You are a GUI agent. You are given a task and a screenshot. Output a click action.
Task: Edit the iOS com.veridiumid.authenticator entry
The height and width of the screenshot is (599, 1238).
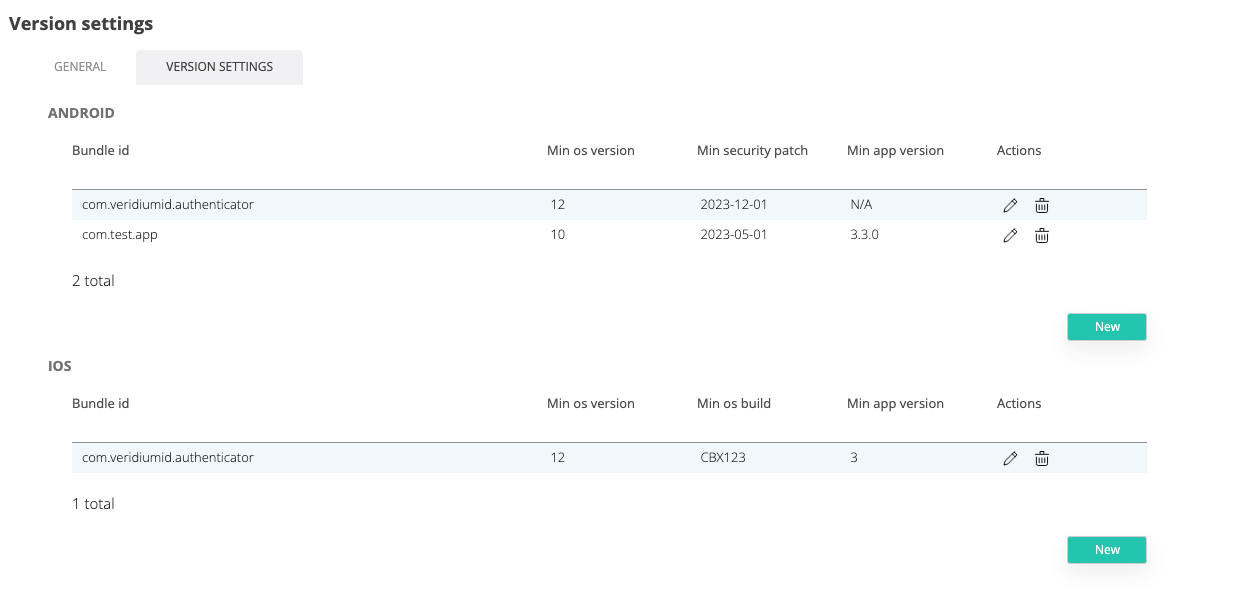1010,458
